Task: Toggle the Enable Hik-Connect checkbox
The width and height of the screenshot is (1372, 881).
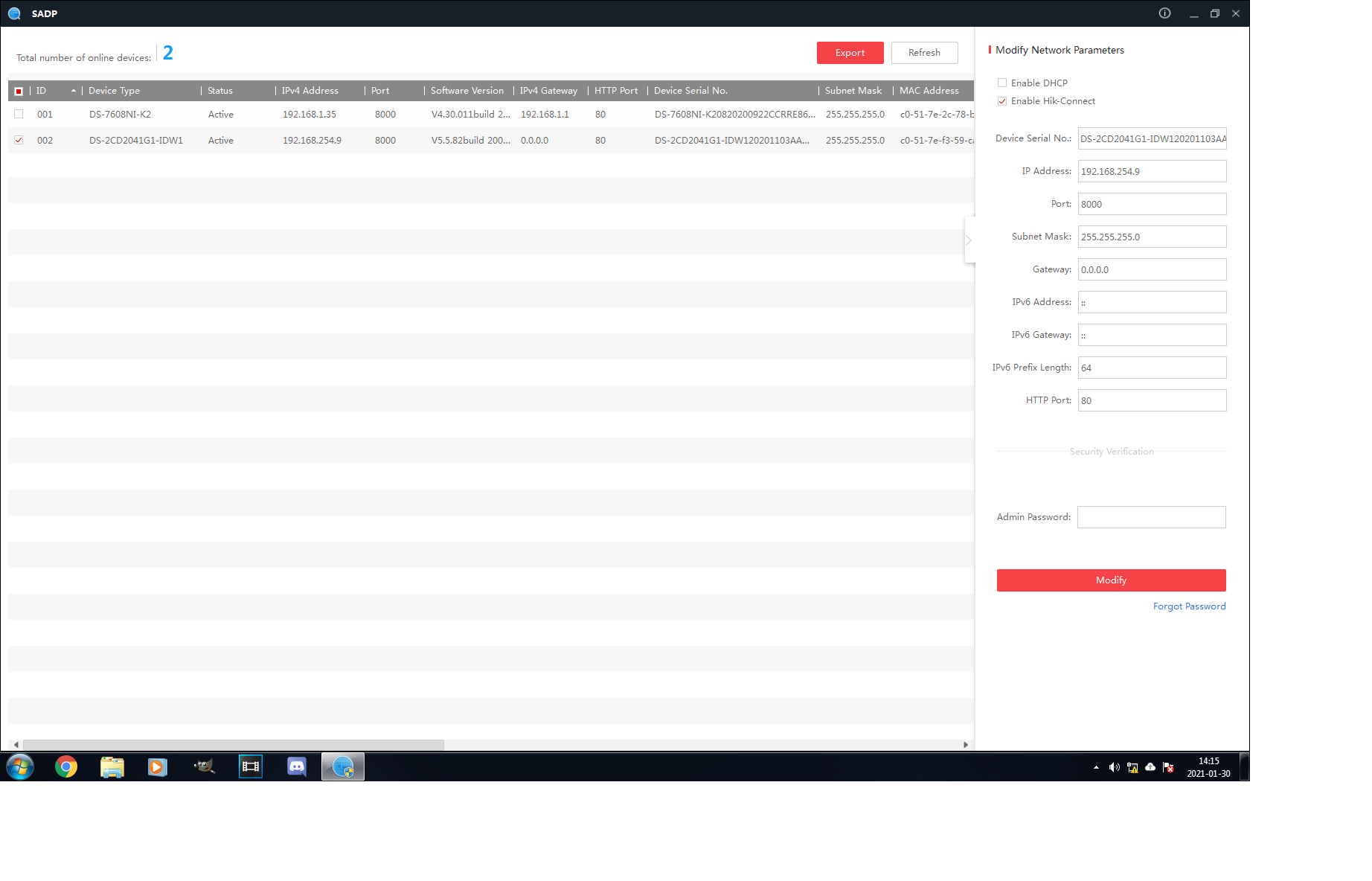Action: [1002, 101]
